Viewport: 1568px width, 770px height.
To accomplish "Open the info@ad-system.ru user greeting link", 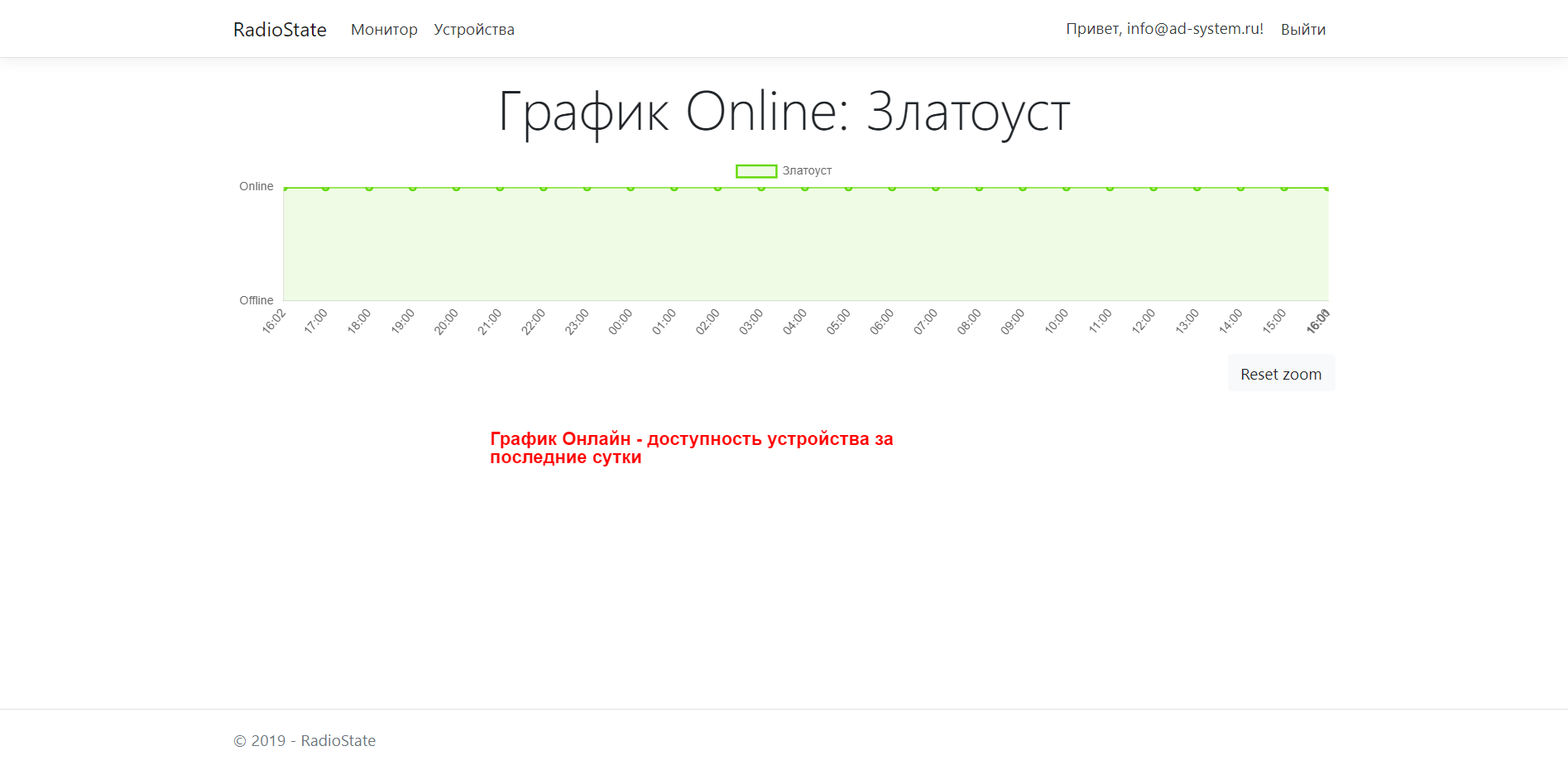I will (x=1164, y=29).
